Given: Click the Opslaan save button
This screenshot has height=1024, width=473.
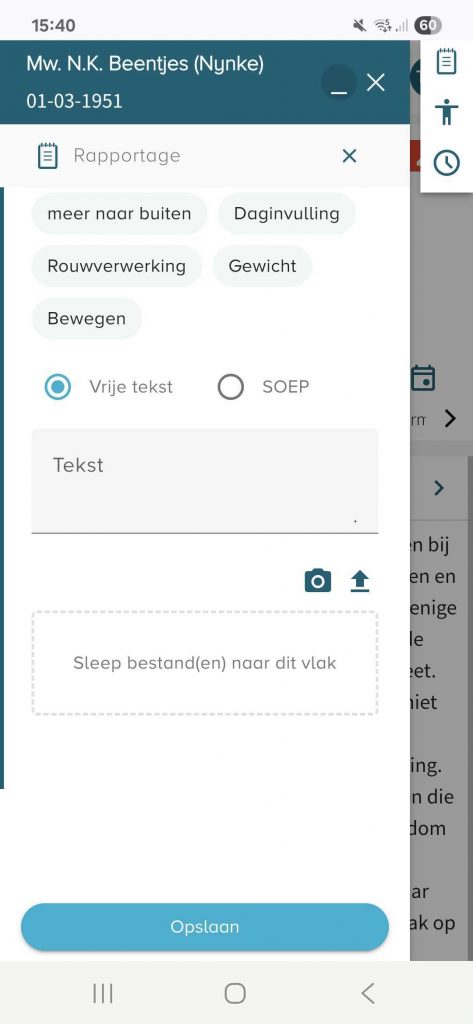Looking at the screenshot, I should [205, 927].
